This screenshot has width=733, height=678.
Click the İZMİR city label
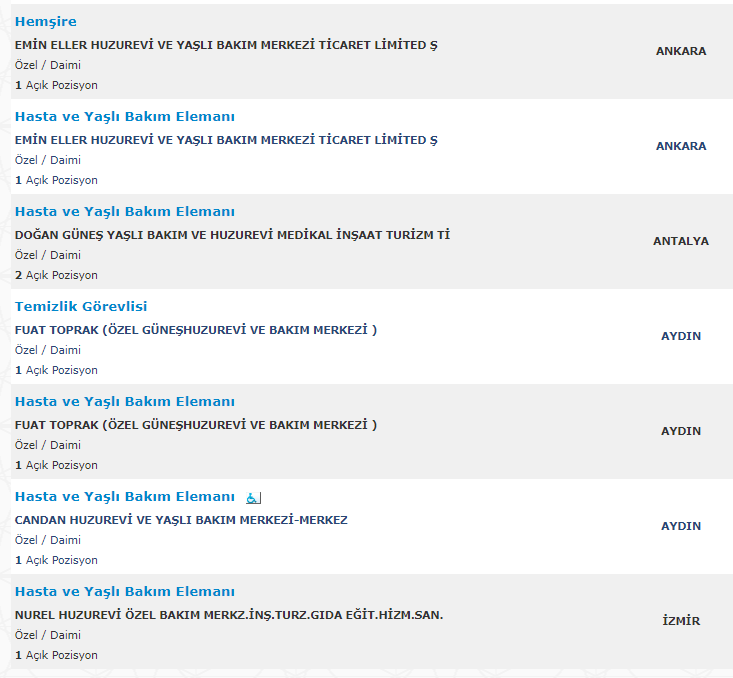pyautogui.click(x=681, y=621)
